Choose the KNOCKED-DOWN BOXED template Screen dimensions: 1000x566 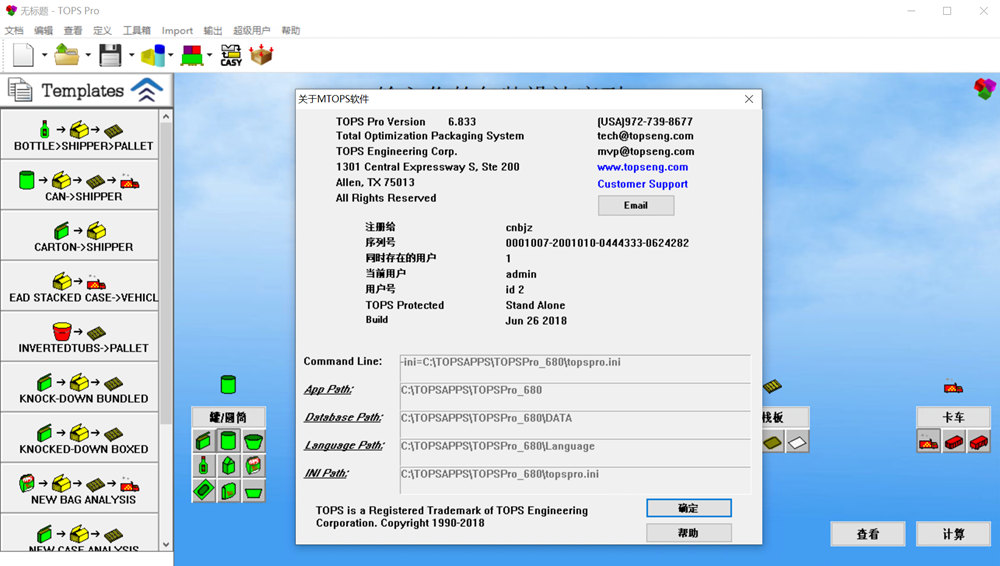pos(80,438)
